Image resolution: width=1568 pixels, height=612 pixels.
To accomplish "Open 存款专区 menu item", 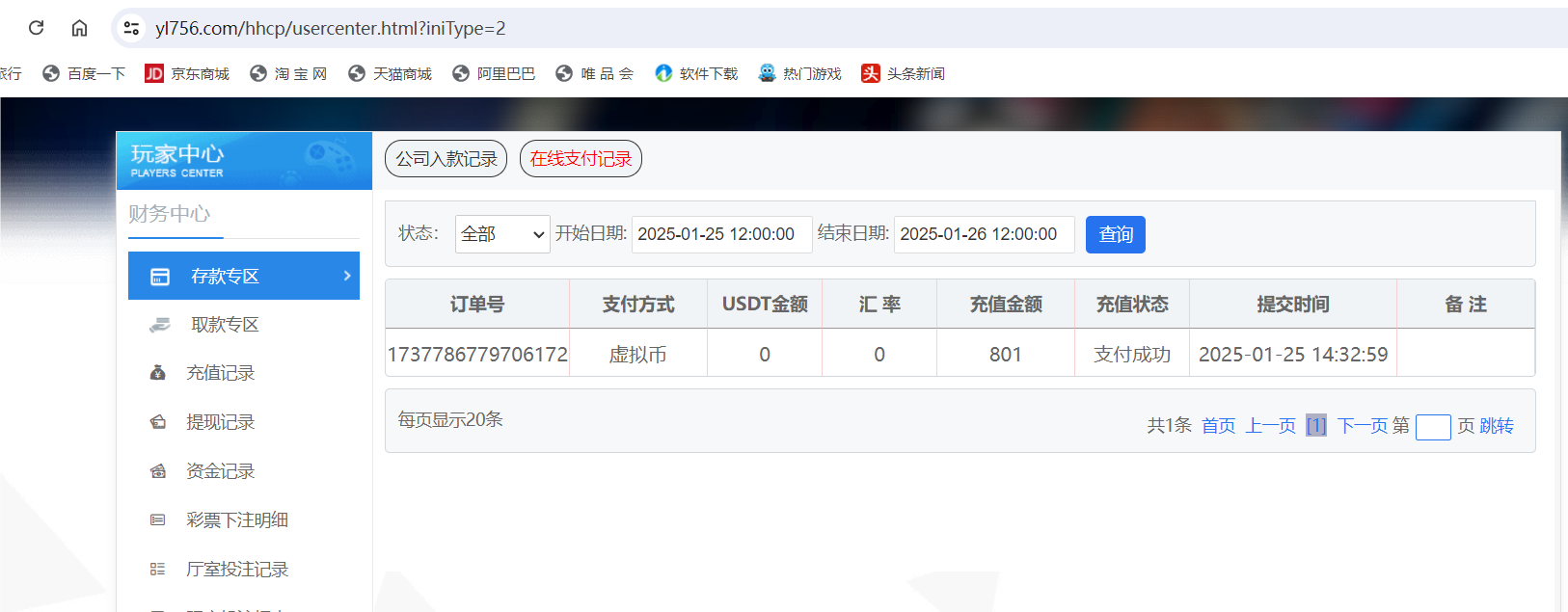I will (244, 276).
